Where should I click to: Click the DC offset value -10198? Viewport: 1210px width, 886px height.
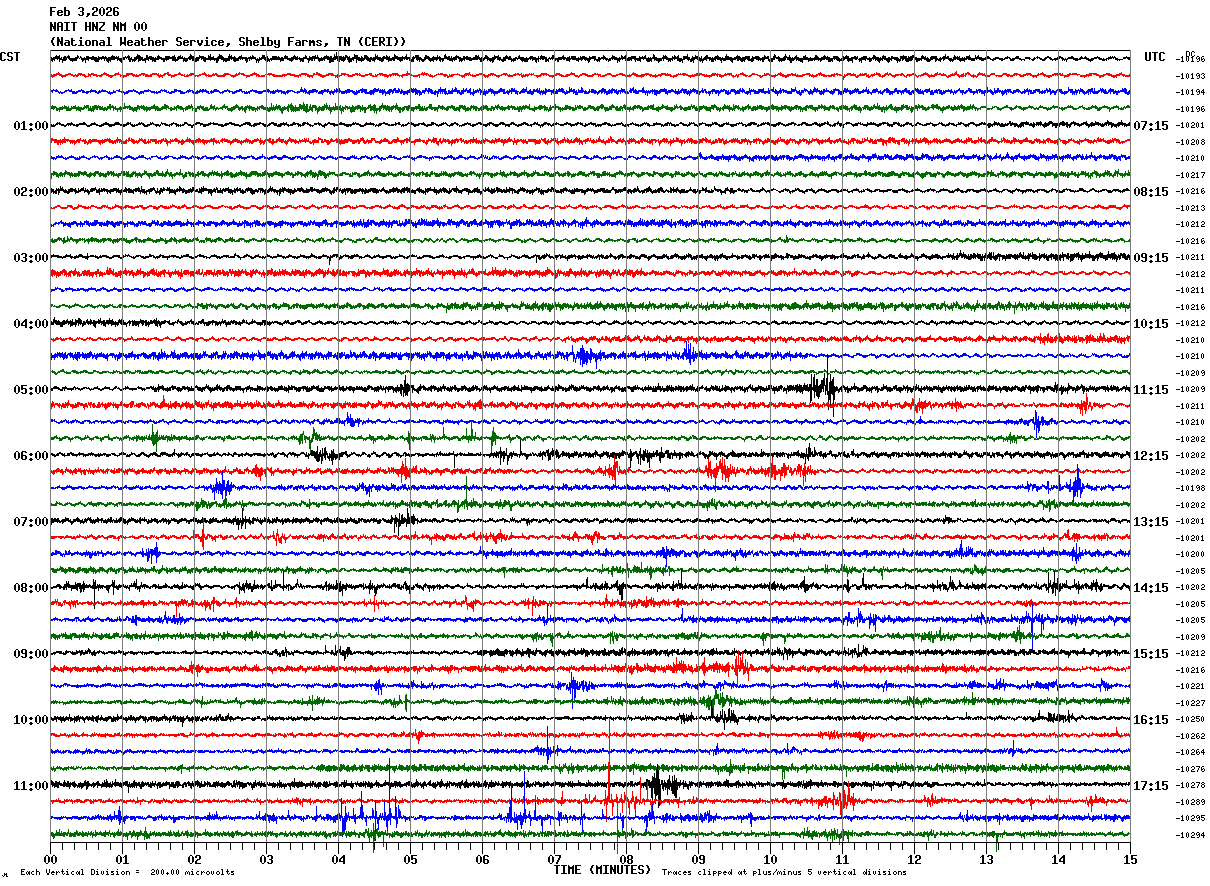point(1191,488)
